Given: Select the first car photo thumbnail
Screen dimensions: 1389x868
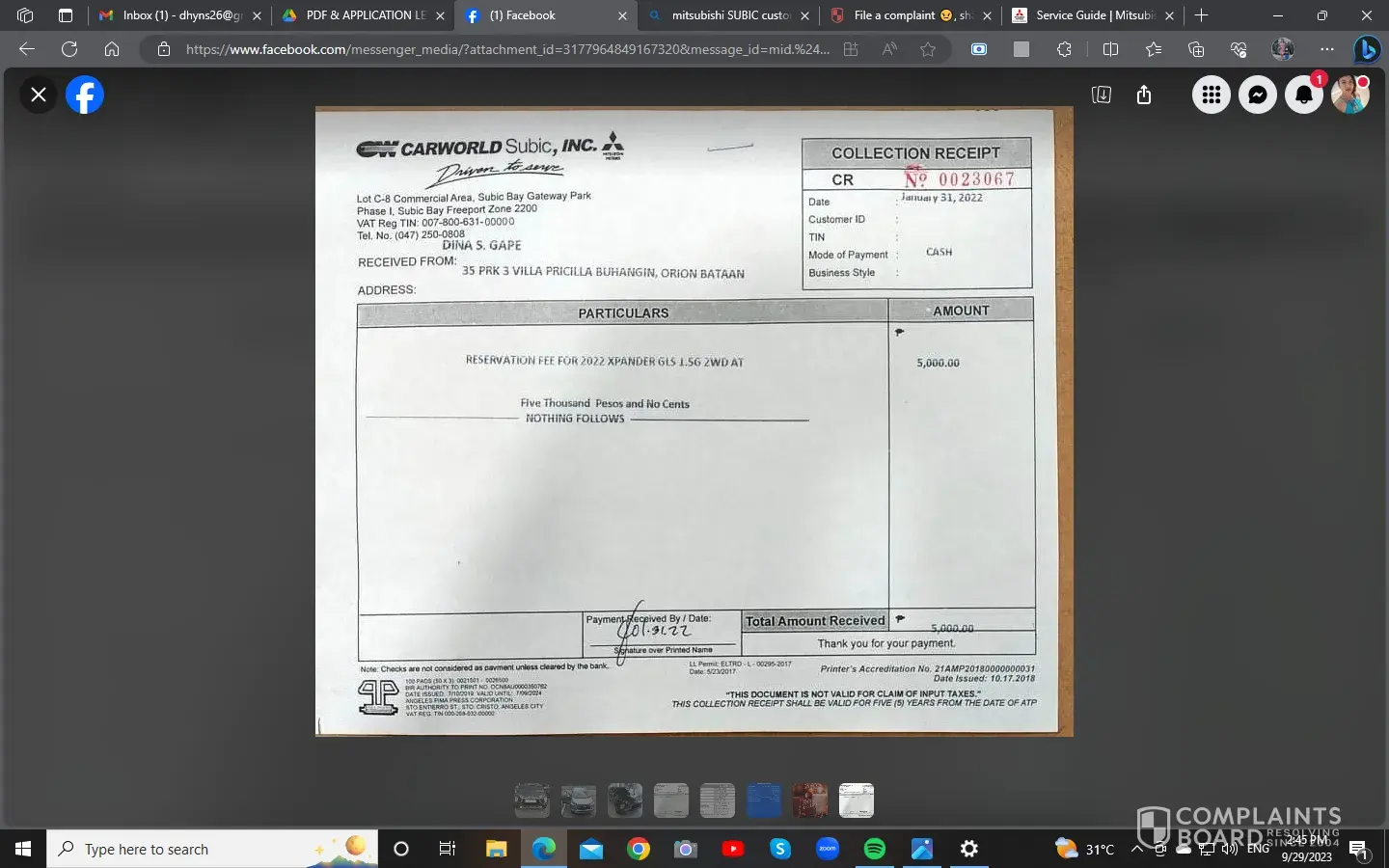Looking at the screenshot, I should coord(532,800).
